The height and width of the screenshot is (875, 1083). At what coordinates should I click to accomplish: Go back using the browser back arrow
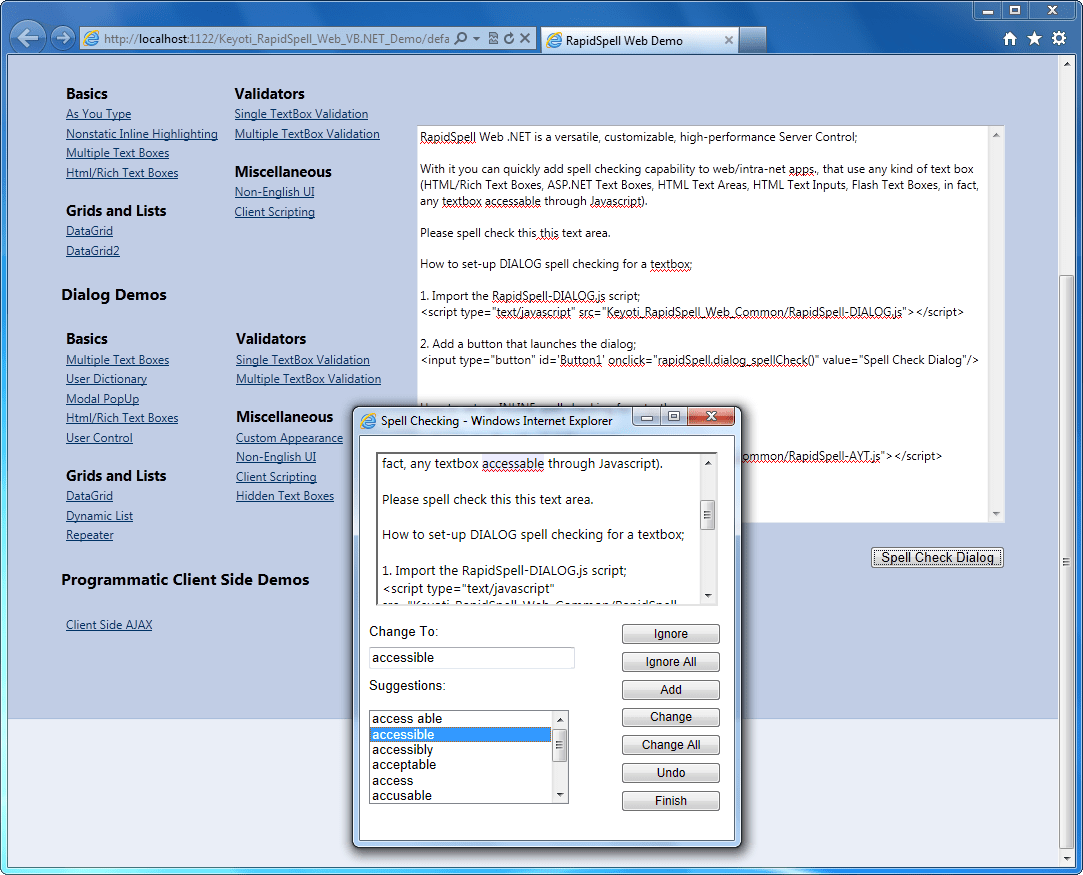coord(28,37)
